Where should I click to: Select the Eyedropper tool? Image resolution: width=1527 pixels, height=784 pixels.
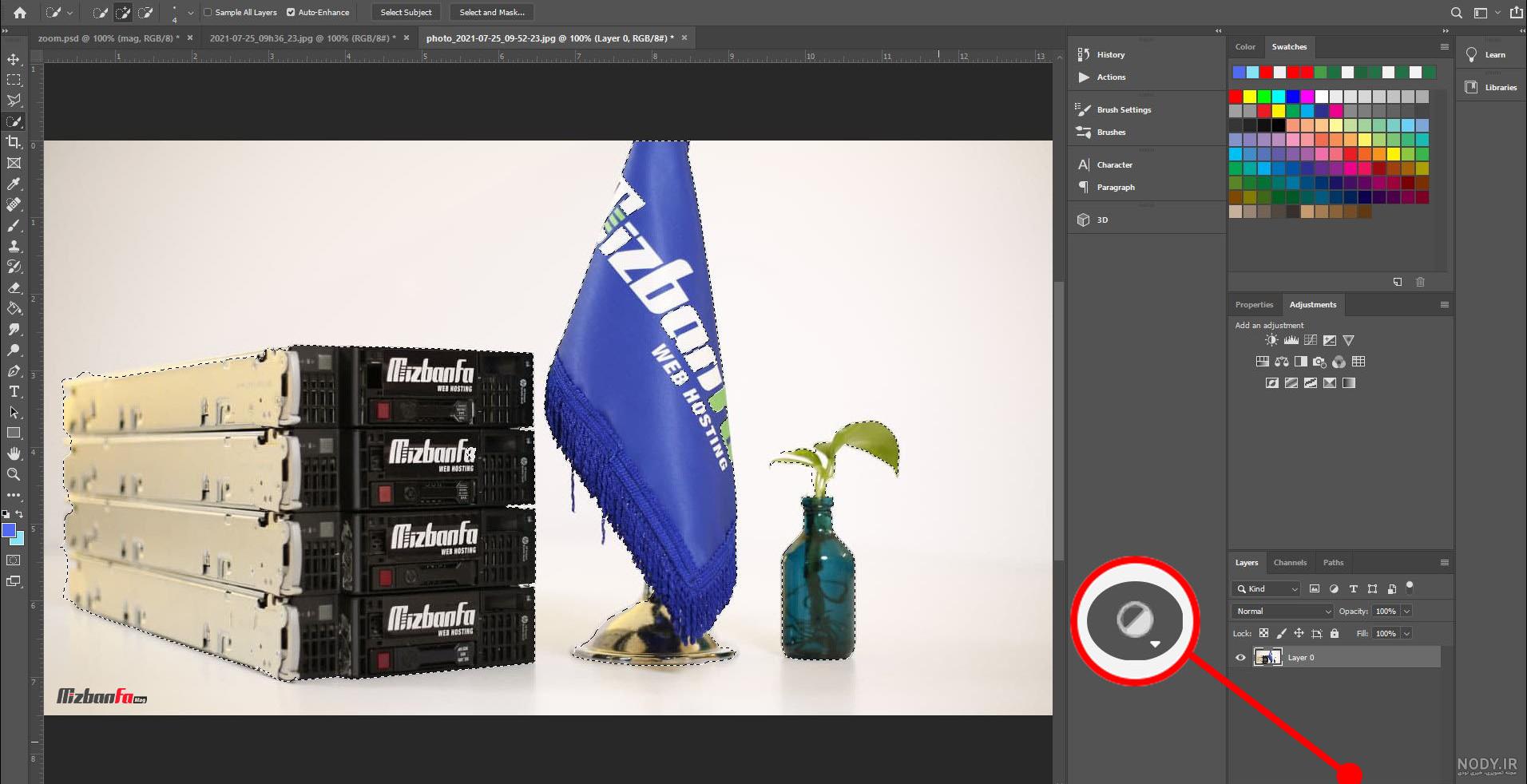14,184
